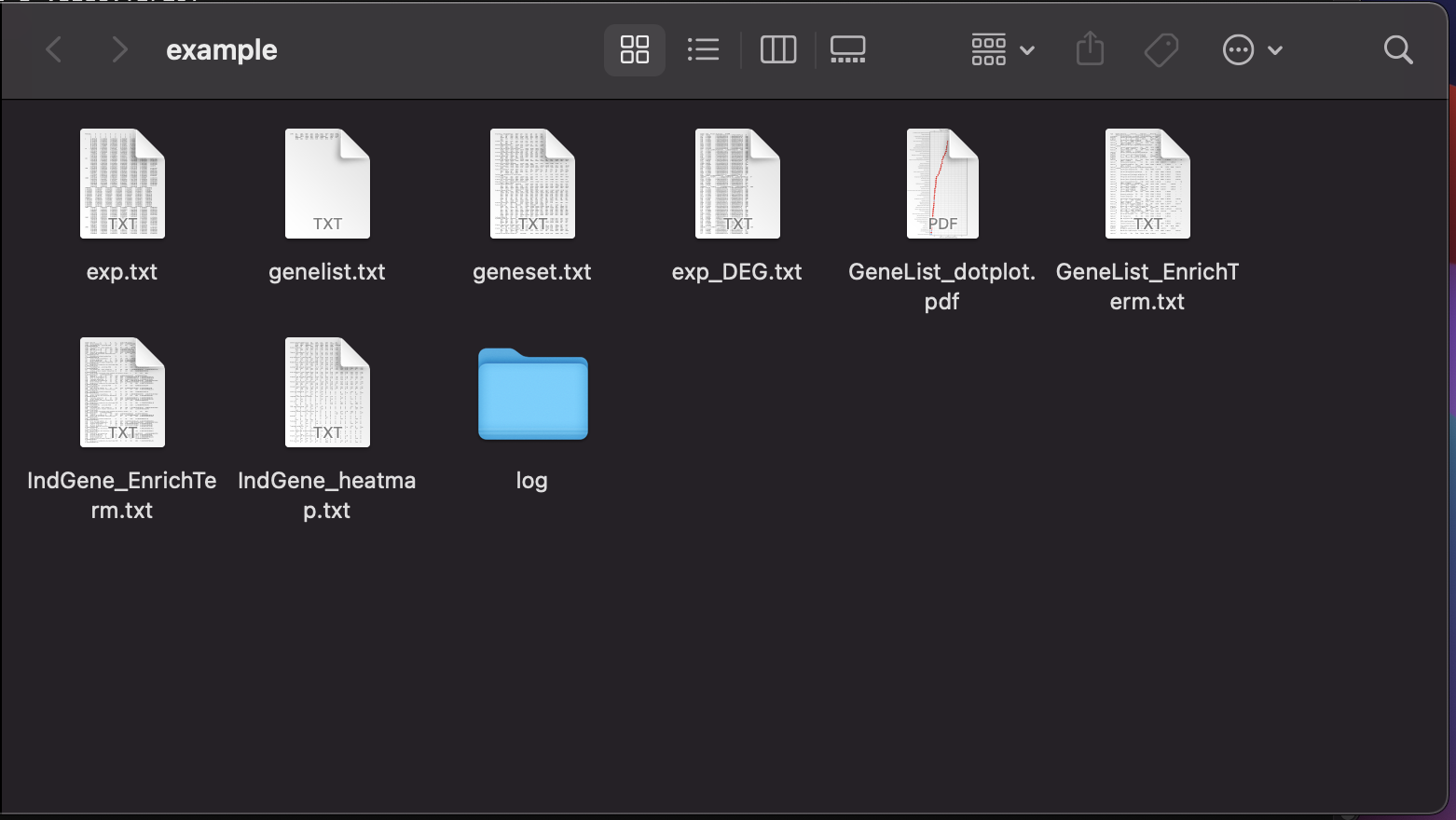Select the exp_DEG.txt file
The height and width of the screenshot is (820, 1456).
[737, 184]
